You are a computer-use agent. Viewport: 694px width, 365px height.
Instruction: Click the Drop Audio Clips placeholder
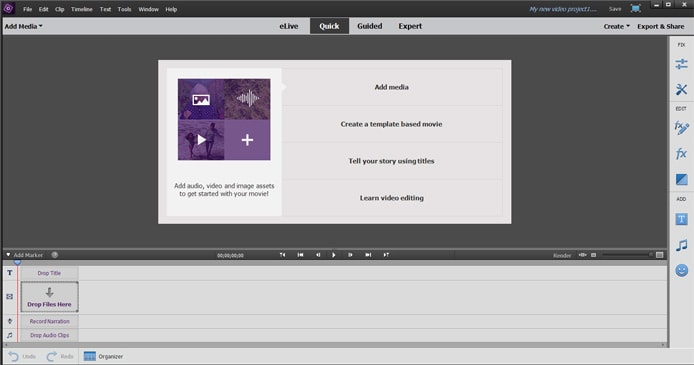click(49, 335)
